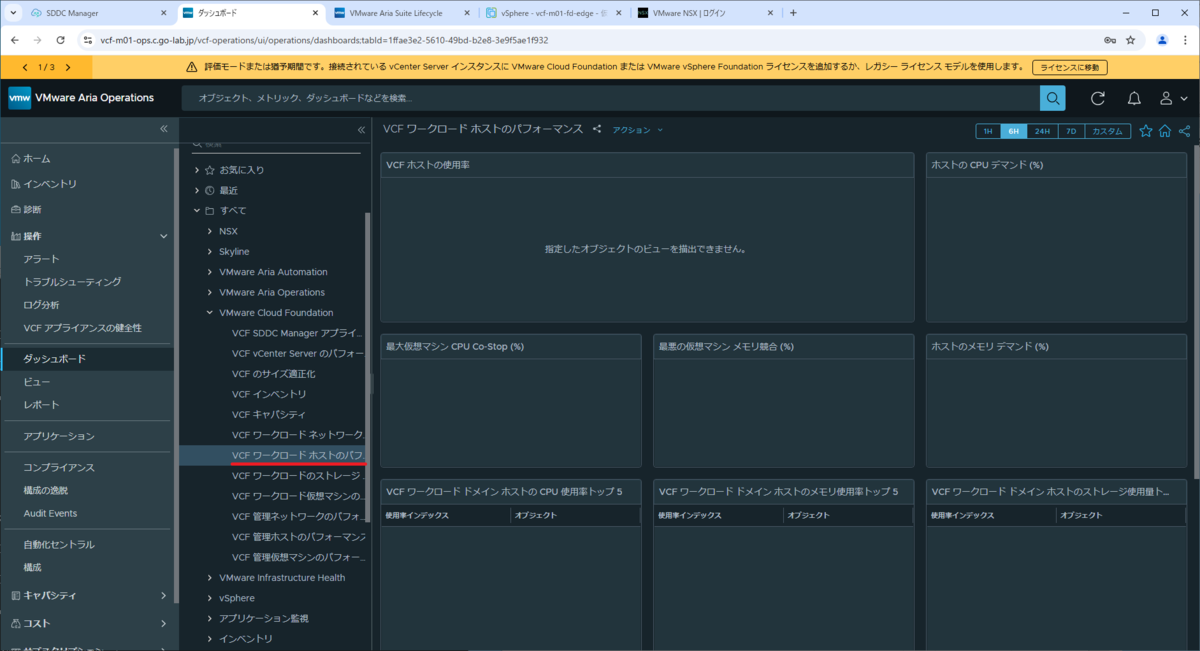
Task: Open the user account menu
Action: [x=1172, y=98]
